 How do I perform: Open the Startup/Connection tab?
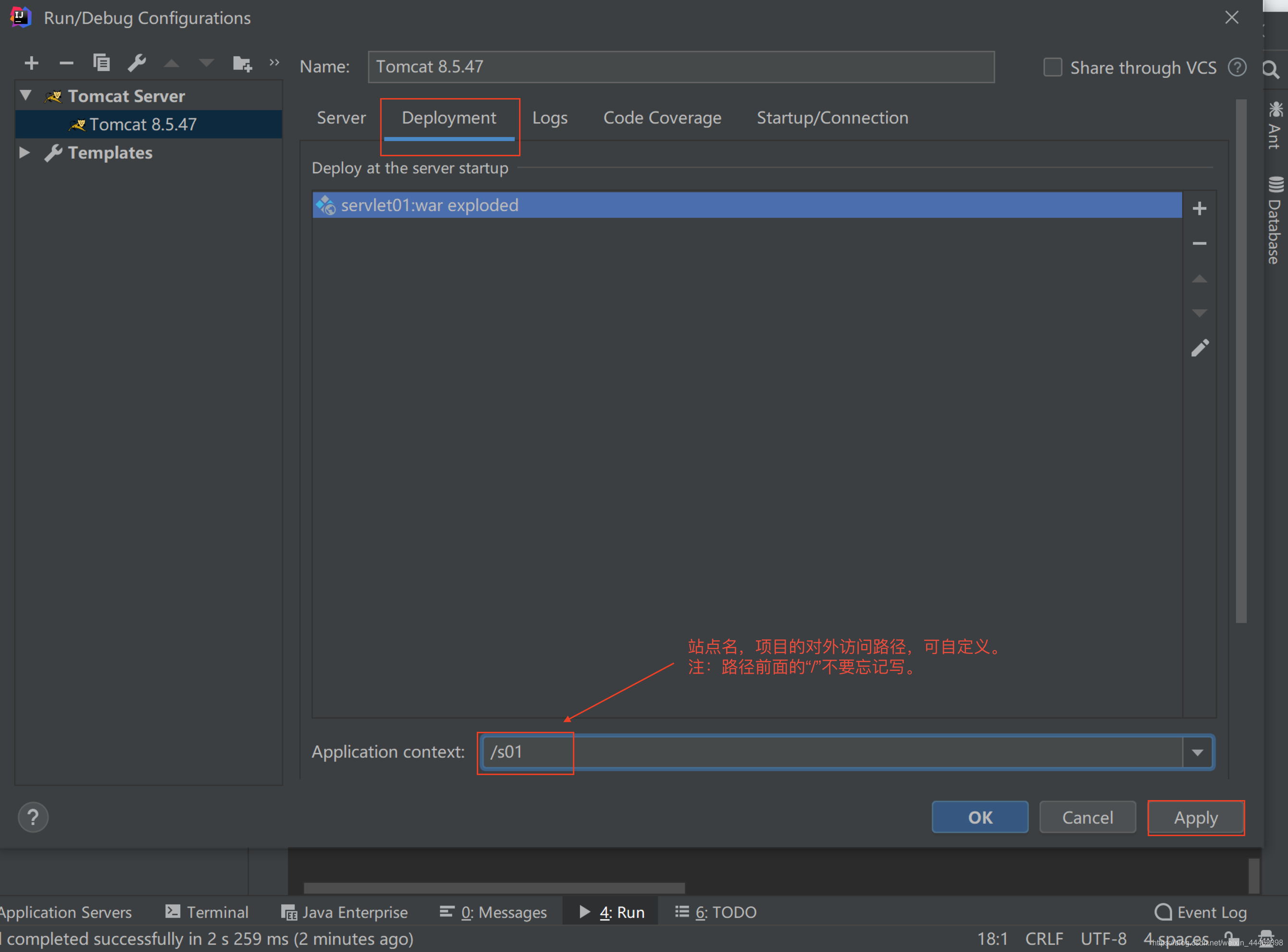coord(832,118)
